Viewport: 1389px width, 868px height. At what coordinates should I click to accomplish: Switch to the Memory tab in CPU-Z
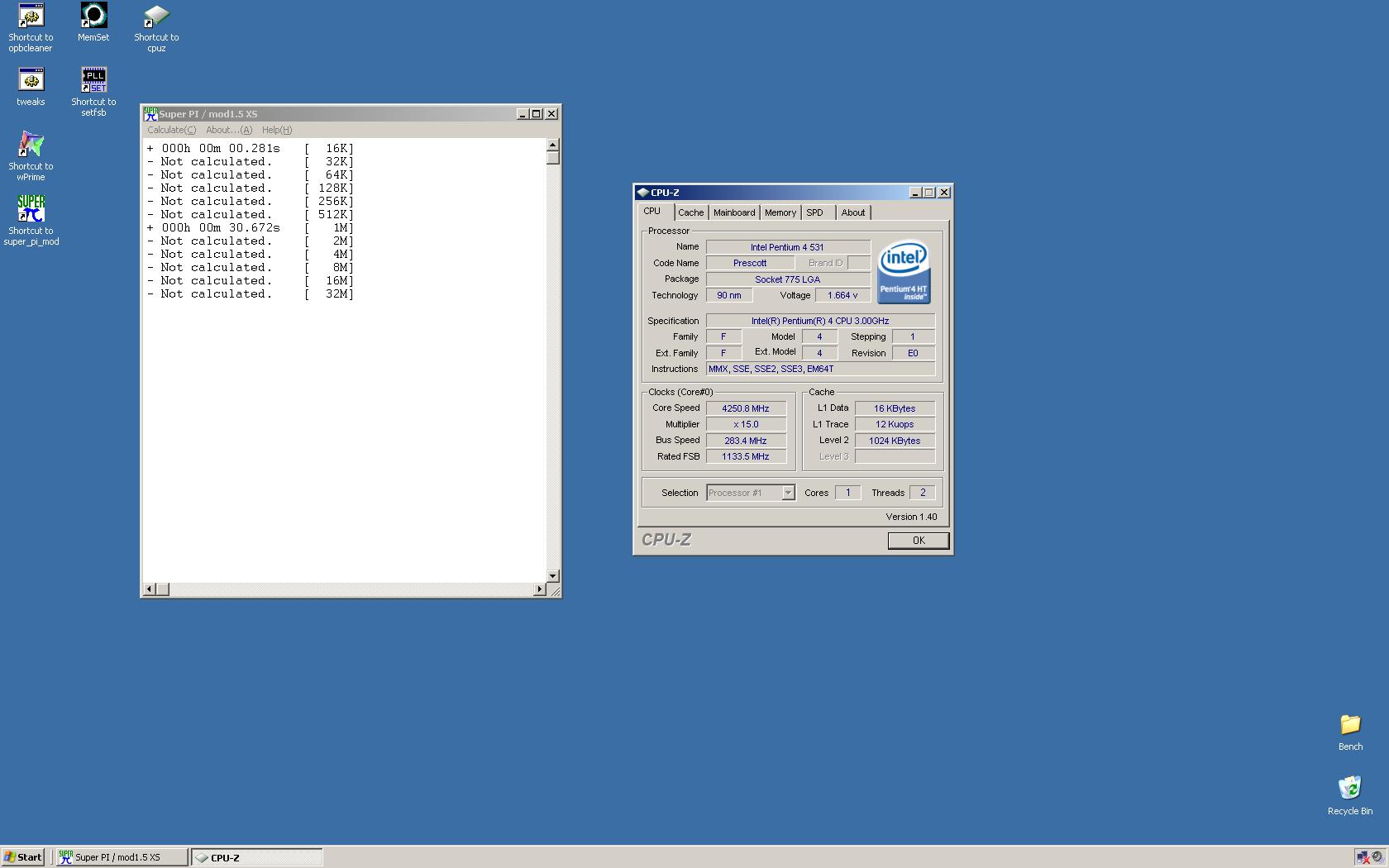(780, 212)
